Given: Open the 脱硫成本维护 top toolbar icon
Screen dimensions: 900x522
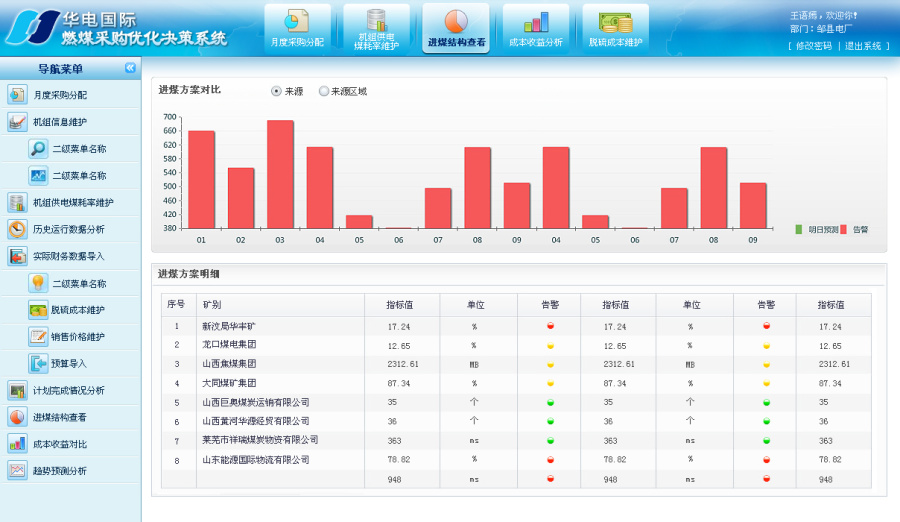Looking at the screenshot, I should (x=615, y=28).
